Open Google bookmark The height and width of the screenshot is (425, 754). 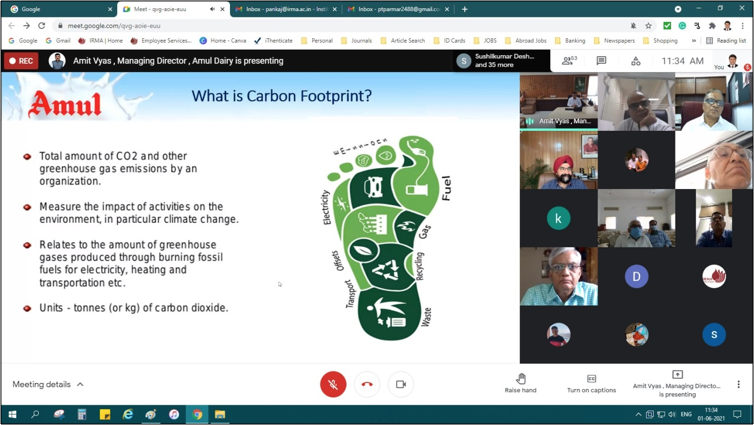click(x=23, y=40)
